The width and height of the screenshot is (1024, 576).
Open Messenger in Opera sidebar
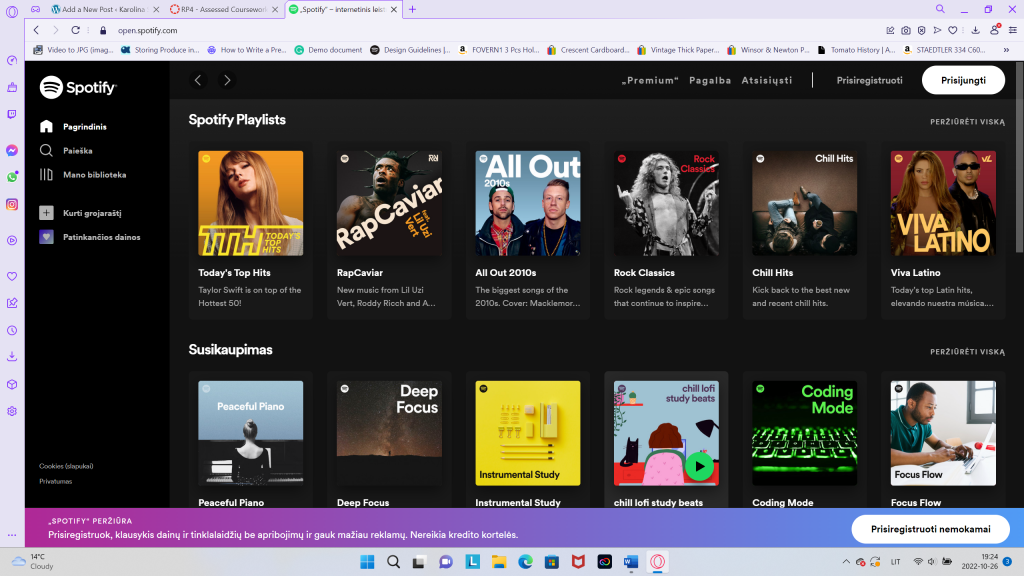(12, 150)
